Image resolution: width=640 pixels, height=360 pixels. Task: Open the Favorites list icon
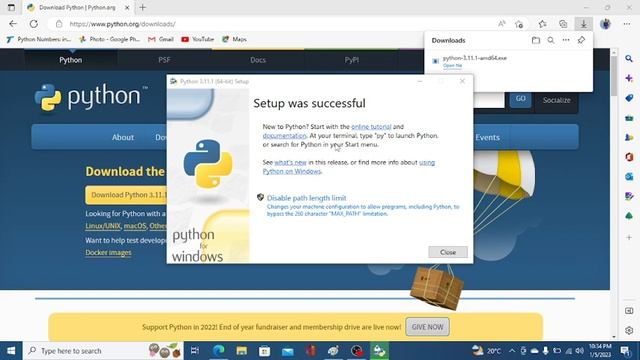click(x=542, y=24)
